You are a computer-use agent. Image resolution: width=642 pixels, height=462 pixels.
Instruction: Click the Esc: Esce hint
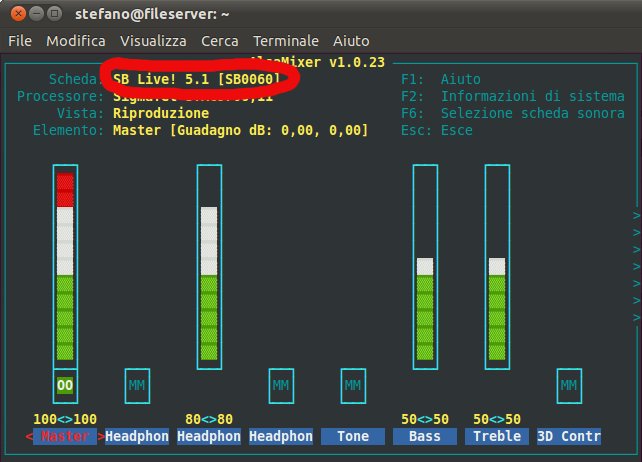(x=436, y=131)
